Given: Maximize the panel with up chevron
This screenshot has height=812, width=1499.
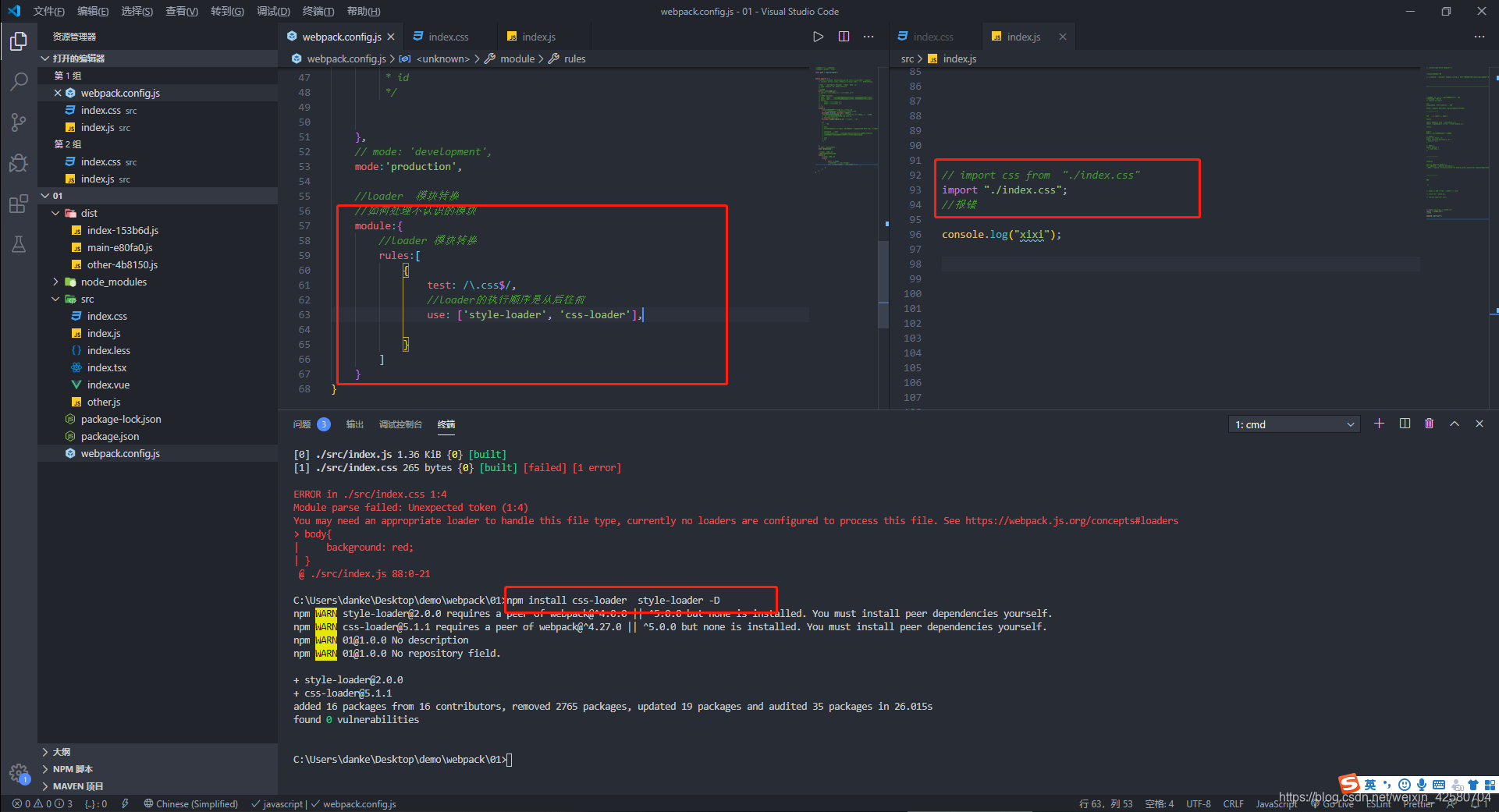Looking at the screenshot, I should (x=1455, y=424).
